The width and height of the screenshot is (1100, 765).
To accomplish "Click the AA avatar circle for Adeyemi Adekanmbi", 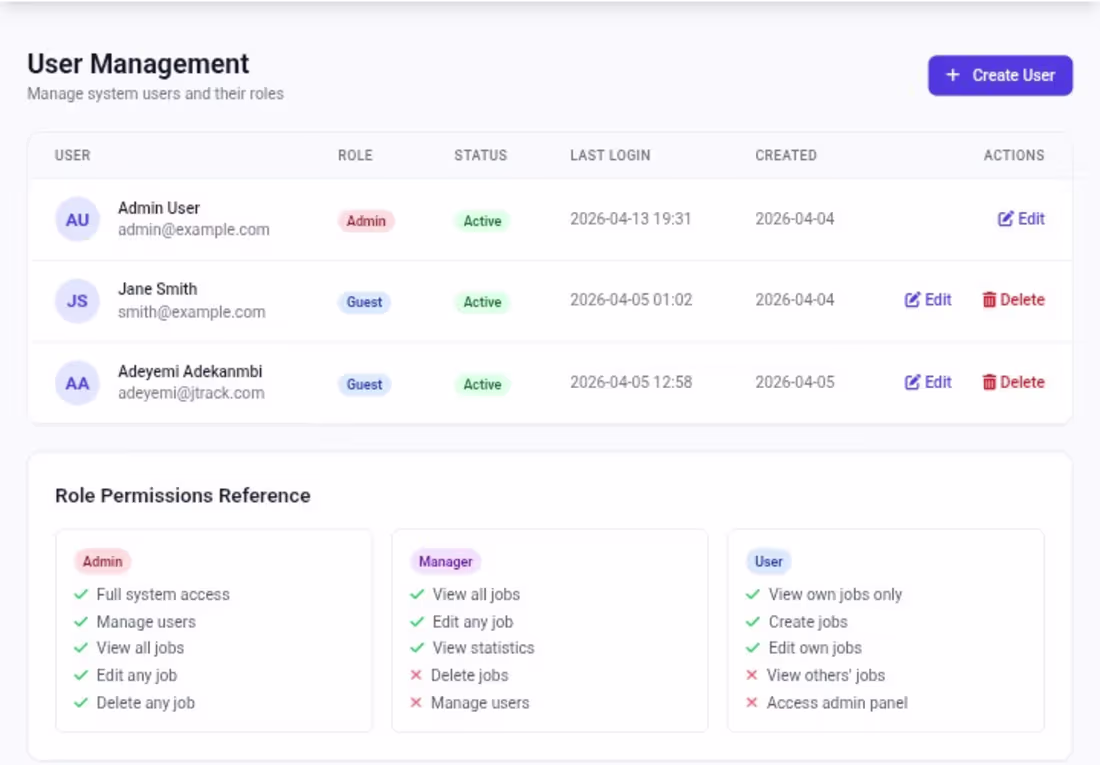I will pos(77,382).
